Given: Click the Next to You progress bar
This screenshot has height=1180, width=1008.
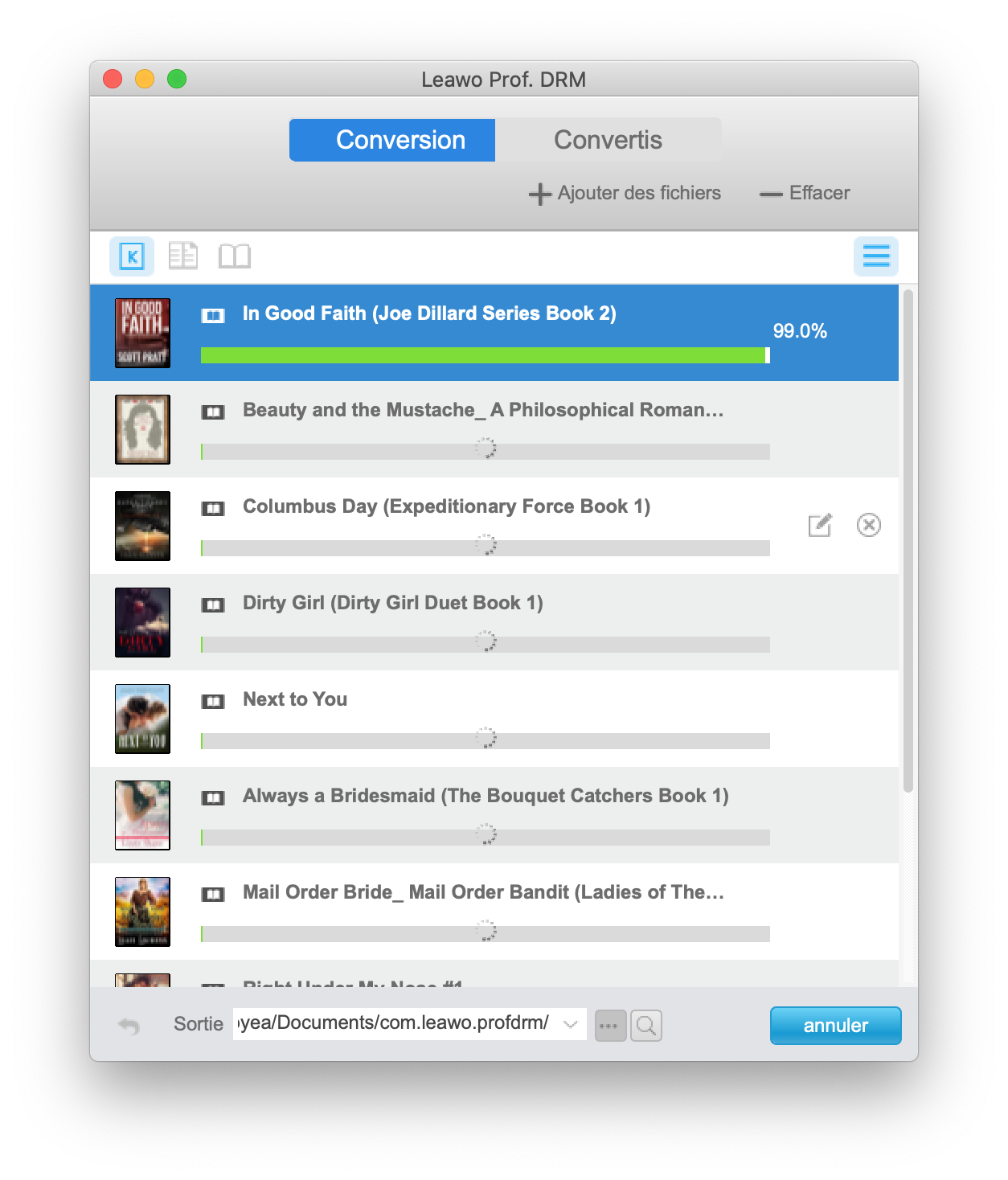Looking at the screenshot, I should pyautogui.click(x=485, y=741).
